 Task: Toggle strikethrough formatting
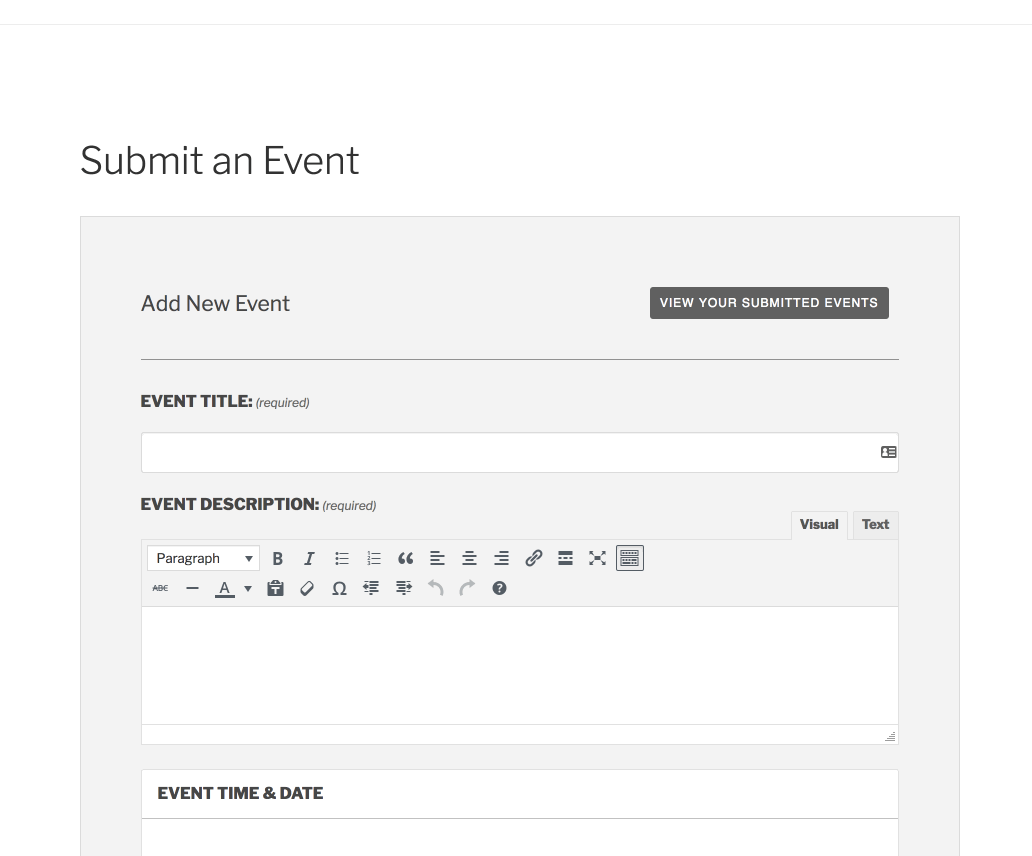pos(160,588)
